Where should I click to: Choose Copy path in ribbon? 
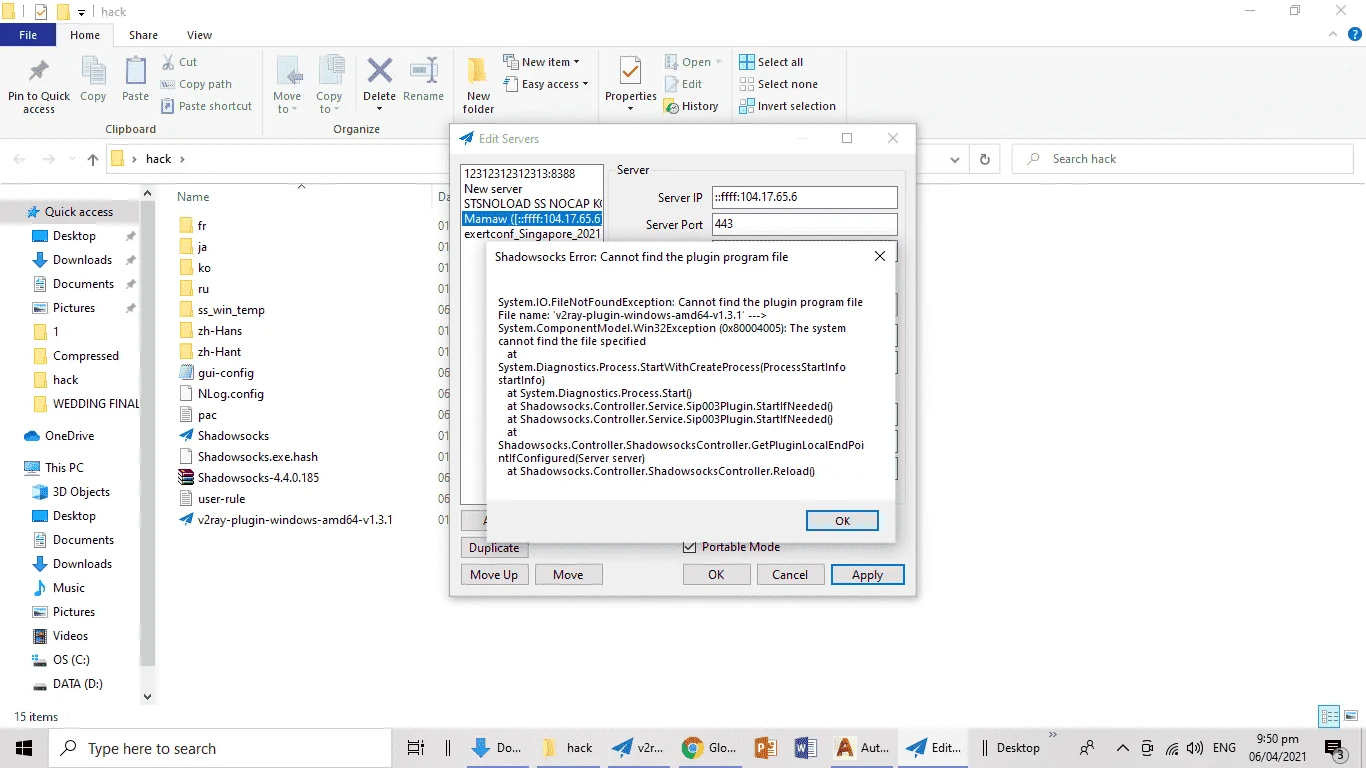pos(196,84)
